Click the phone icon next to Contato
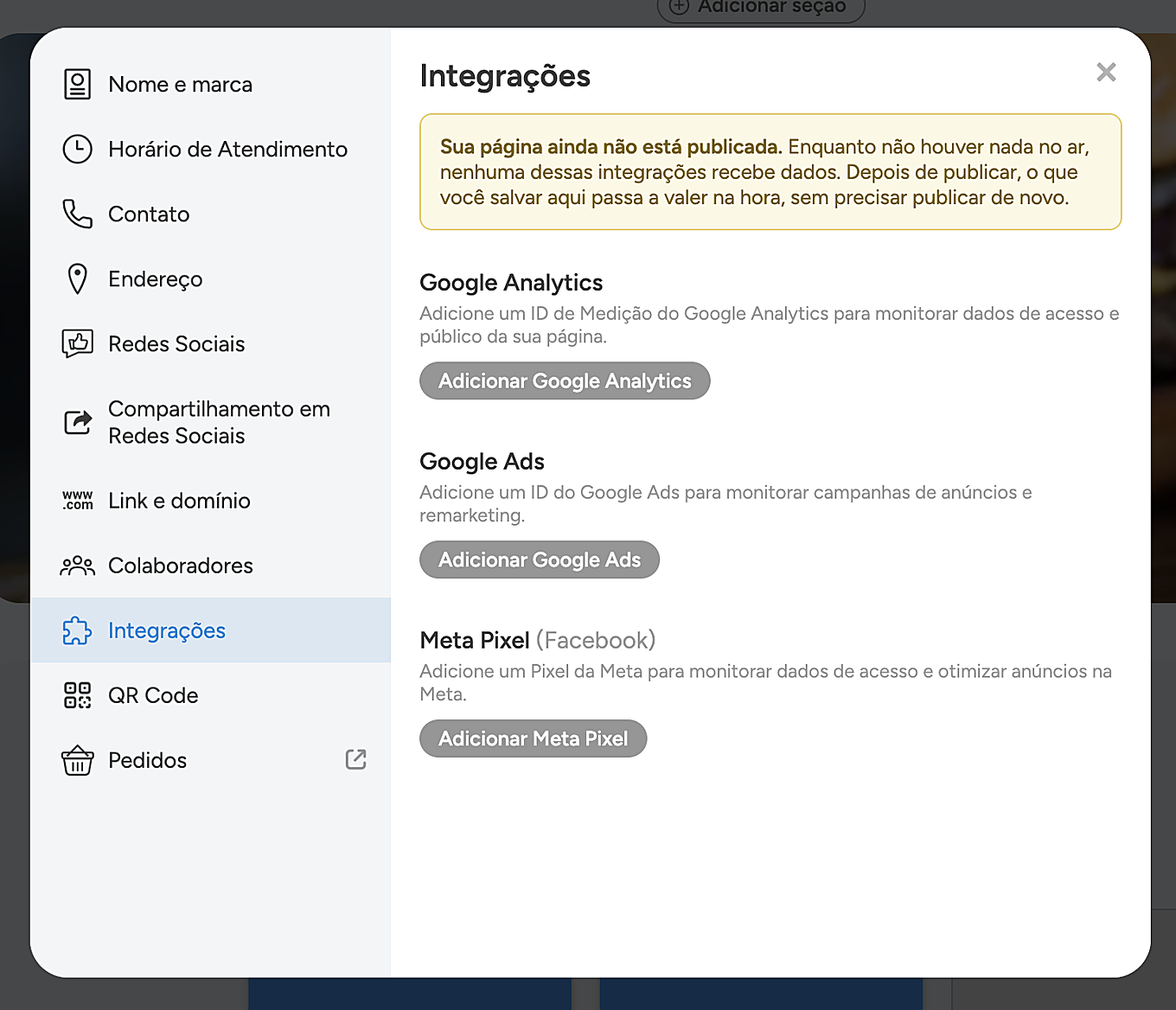Screen dimensions: 1176x1010 [x=77, y=214]
